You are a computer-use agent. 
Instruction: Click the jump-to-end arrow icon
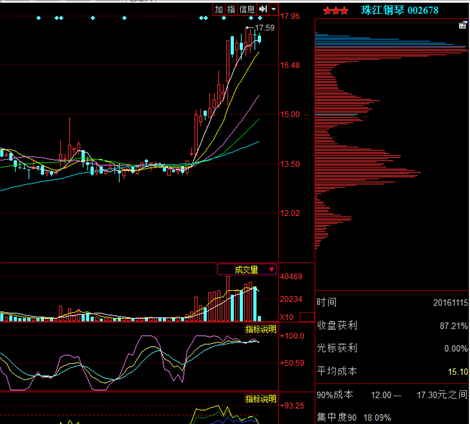point(263,9)
